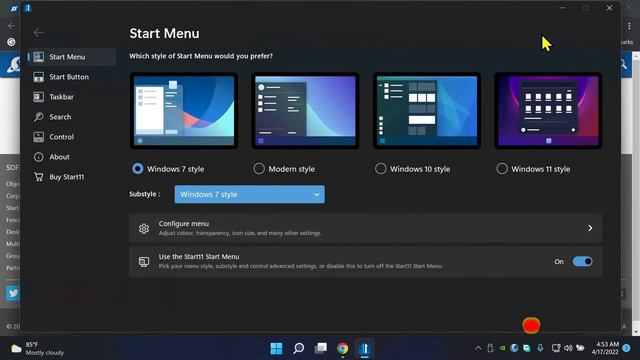This screenshot has width=640, height=360.
Task: Click the battery tray icon
Action: (580, 348)
